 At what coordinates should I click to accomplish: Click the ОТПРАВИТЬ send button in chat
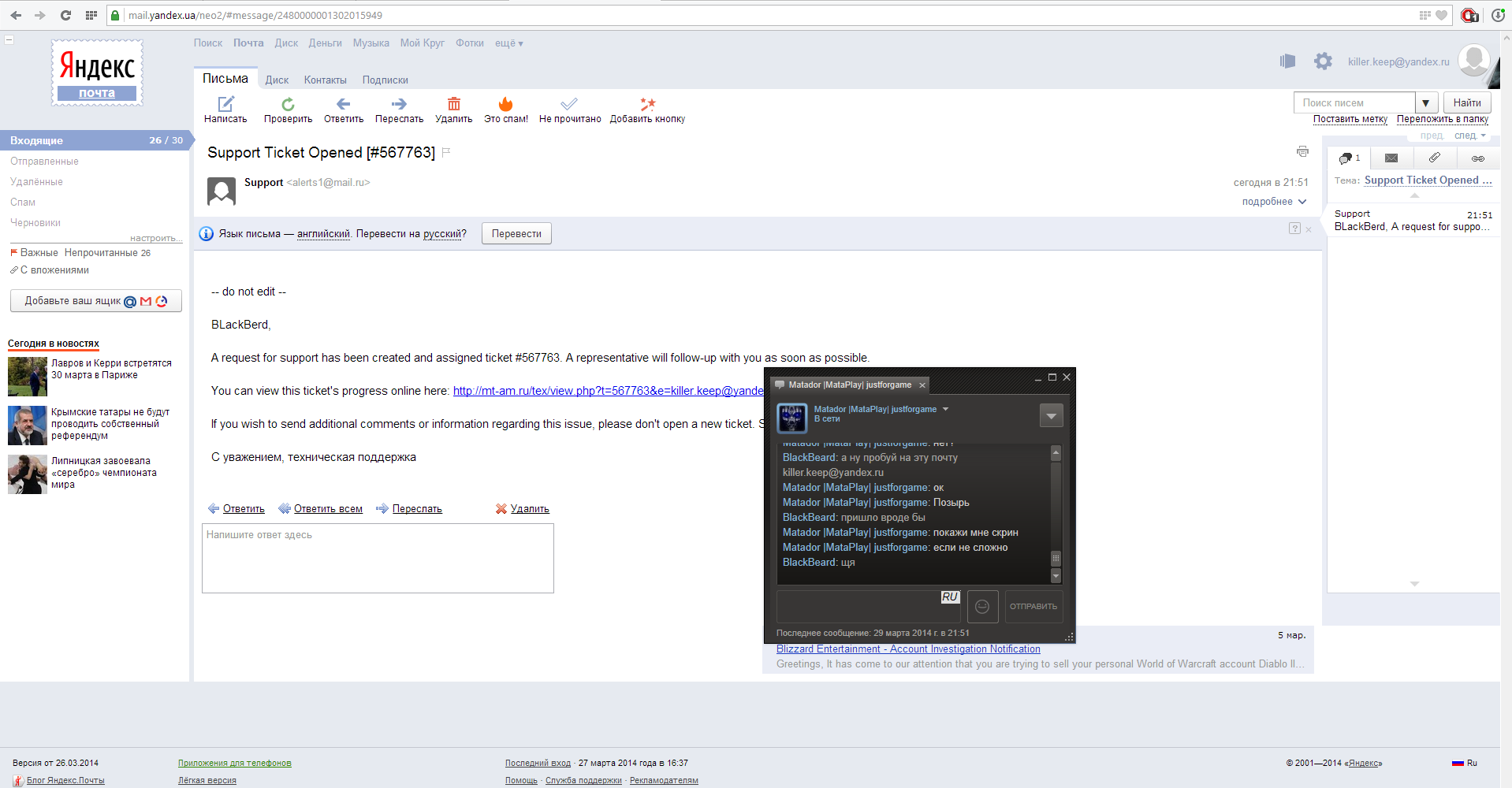tap(1033, 607)
